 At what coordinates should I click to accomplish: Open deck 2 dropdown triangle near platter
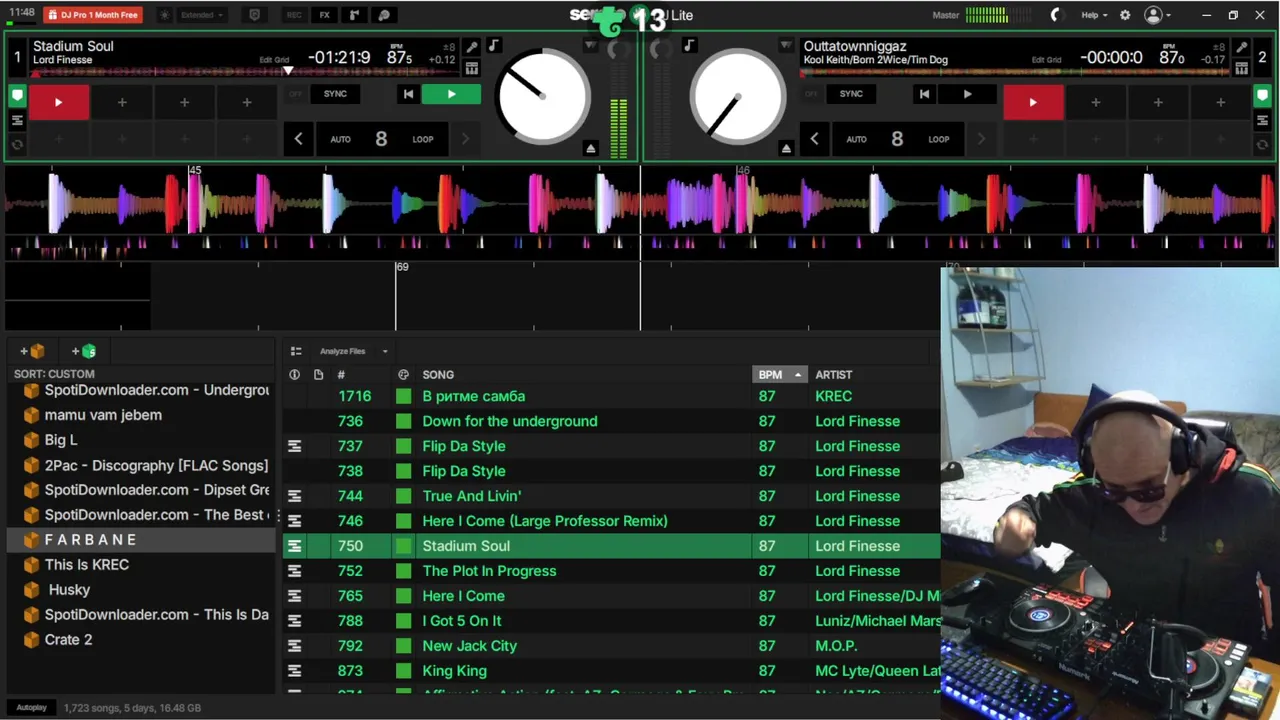tap(786, 46)
